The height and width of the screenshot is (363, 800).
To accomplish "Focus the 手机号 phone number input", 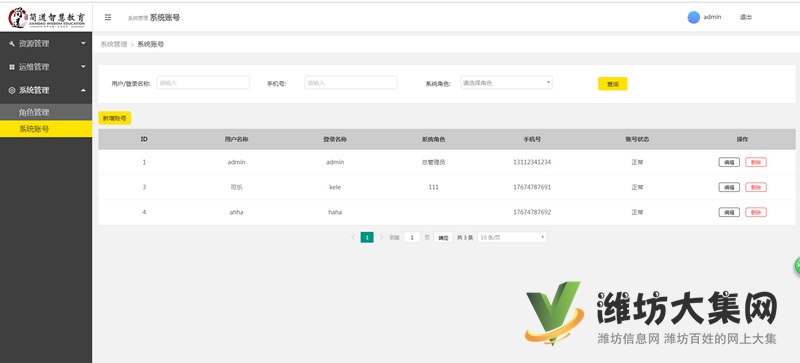I will [x=351, y=83].
